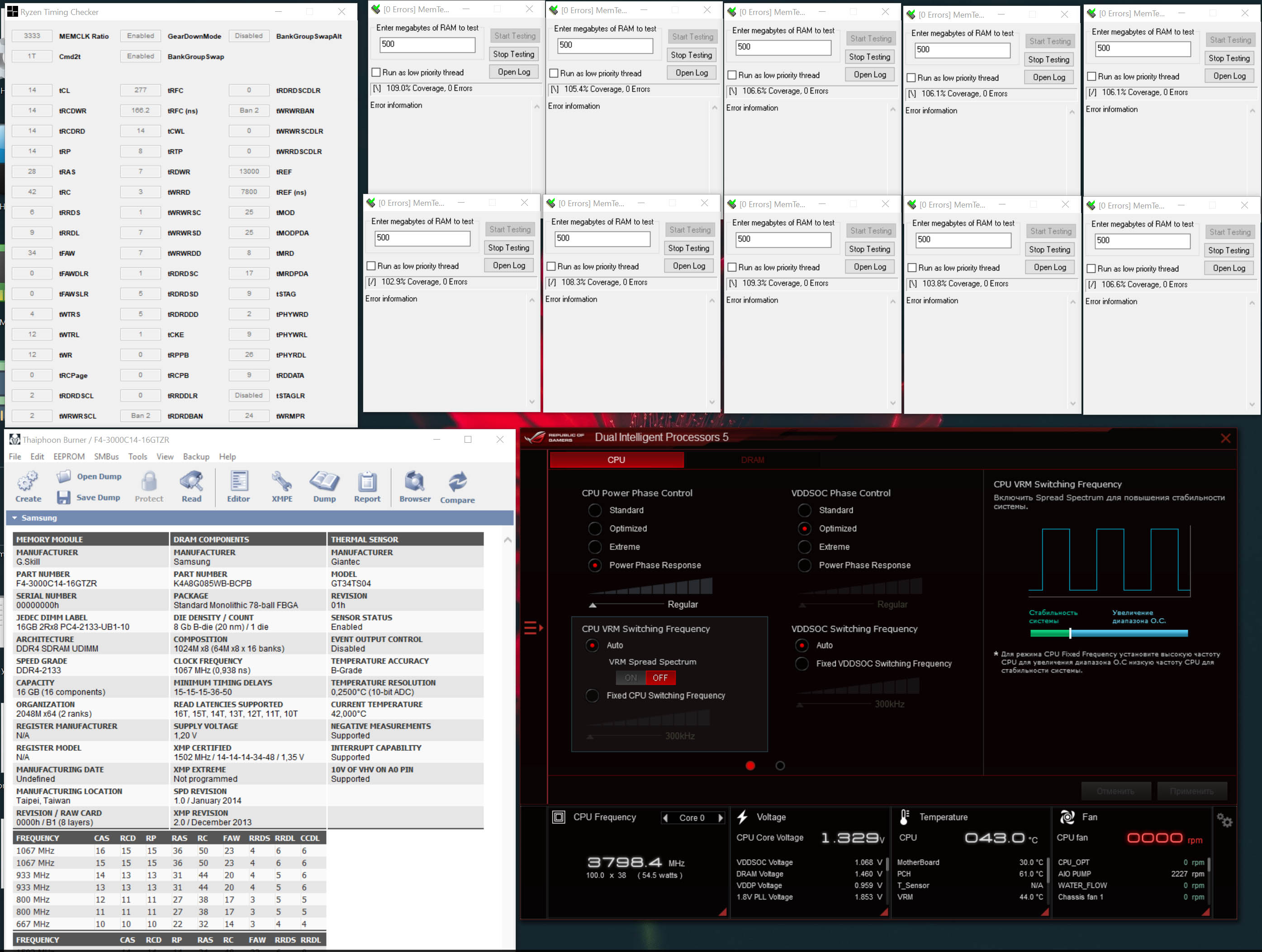This screenshot has width=1262, height=952.
Task: Adjust the CPU Power Phase Regular slider
Action: click(x=593, y=604)
